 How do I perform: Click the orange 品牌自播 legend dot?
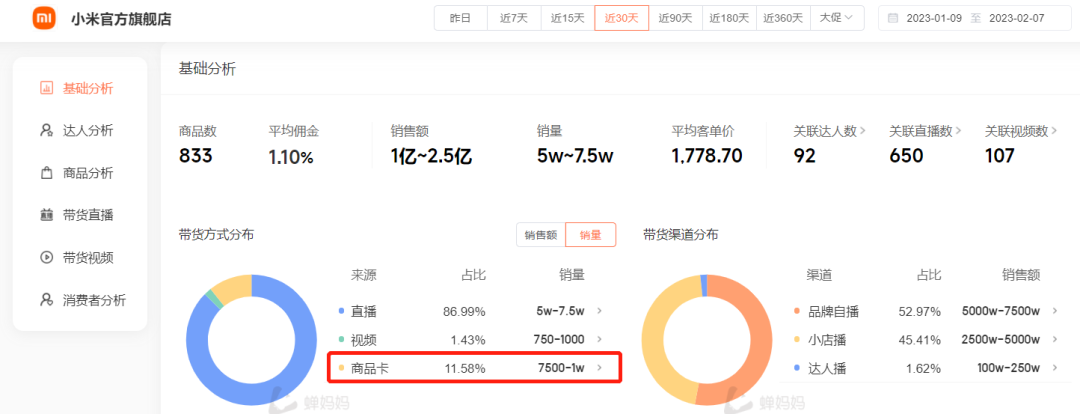click(797, 311)
